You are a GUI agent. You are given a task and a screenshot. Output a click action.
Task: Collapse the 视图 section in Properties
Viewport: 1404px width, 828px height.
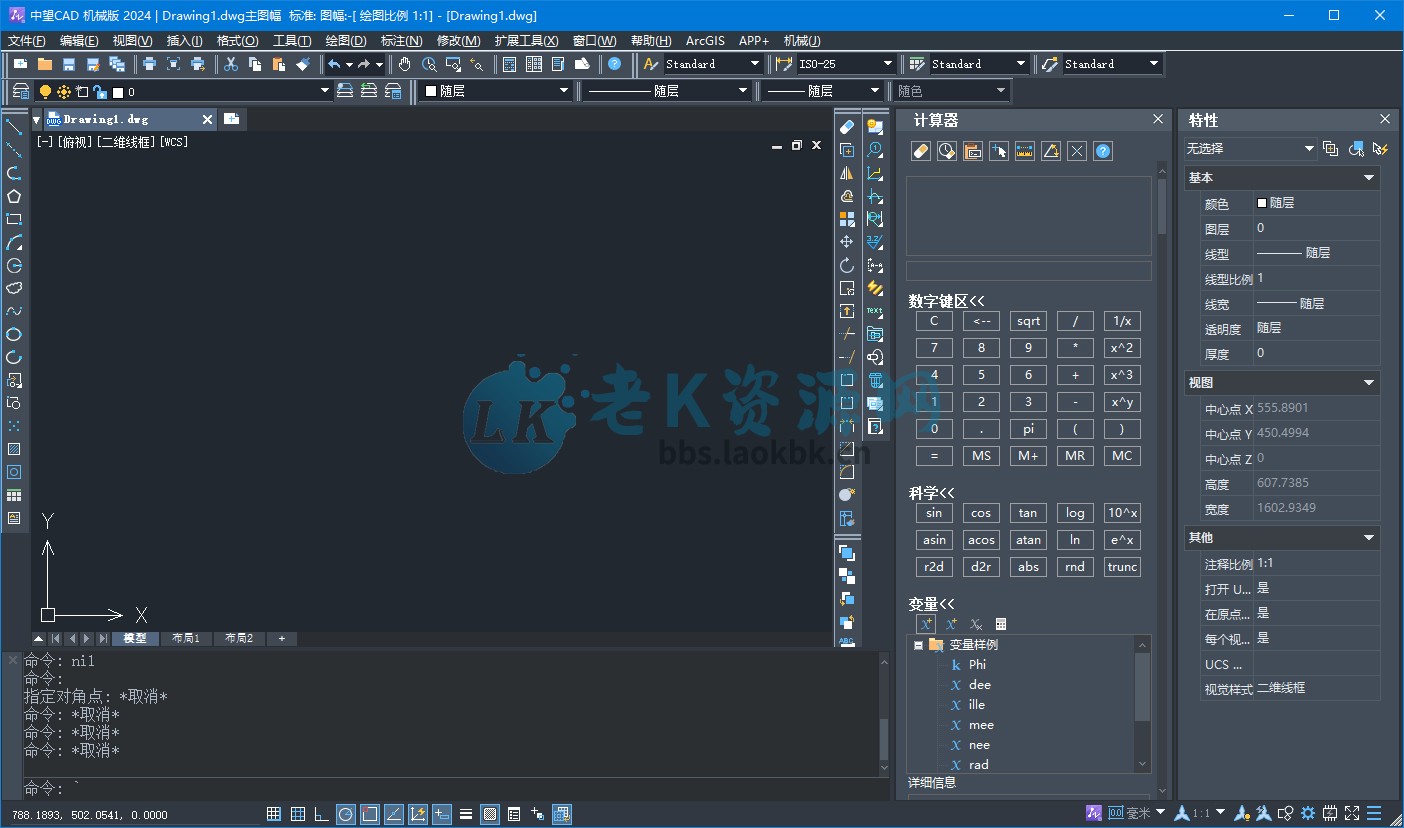(x=1369, y=383)
